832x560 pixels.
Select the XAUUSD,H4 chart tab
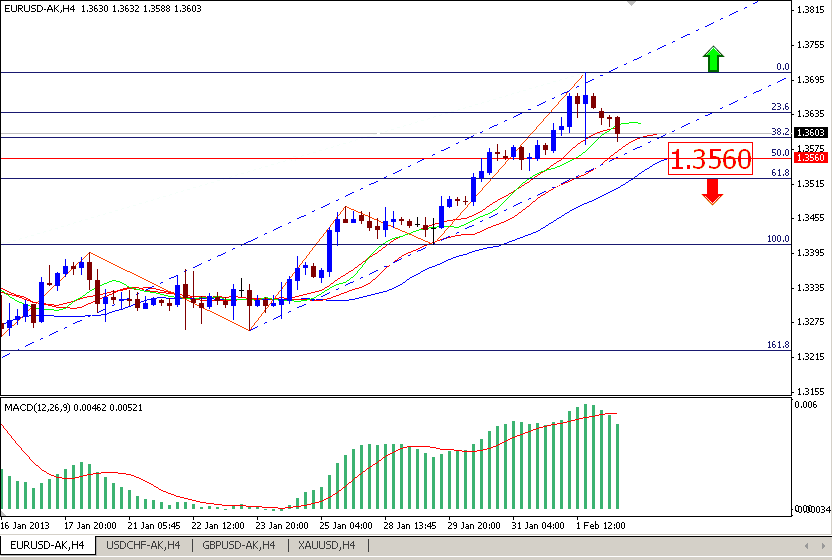327,545
